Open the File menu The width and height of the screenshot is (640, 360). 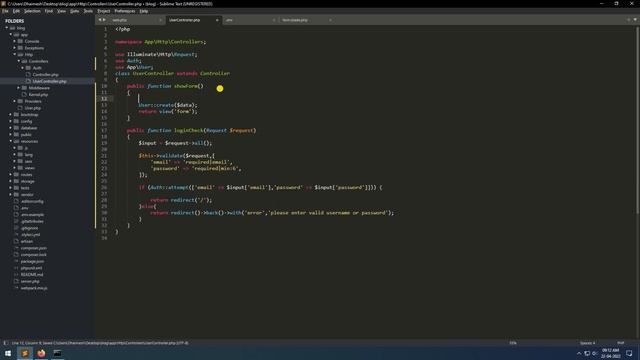(x=5, y=11)
